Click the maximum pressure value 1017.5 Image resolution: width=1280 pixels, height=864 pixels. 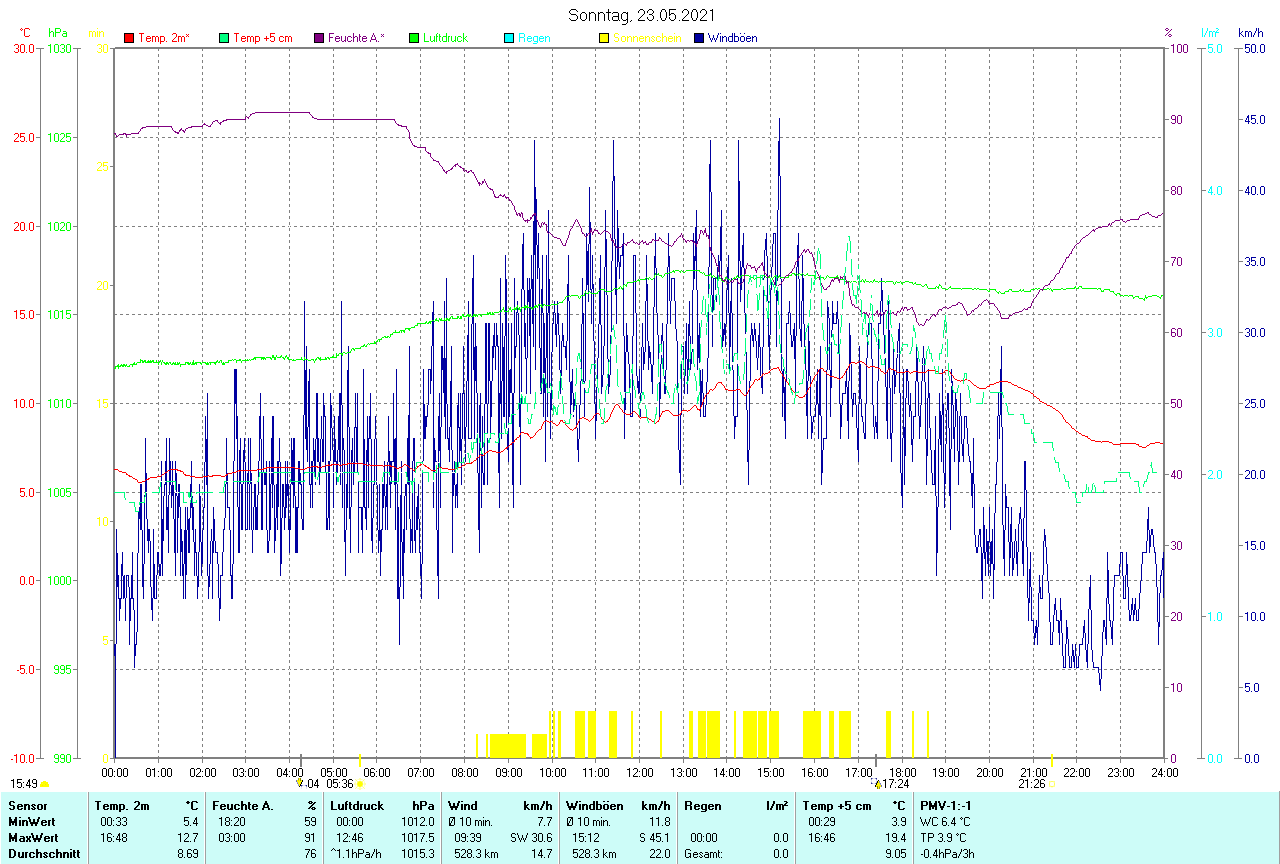click(x=417, y=838)
